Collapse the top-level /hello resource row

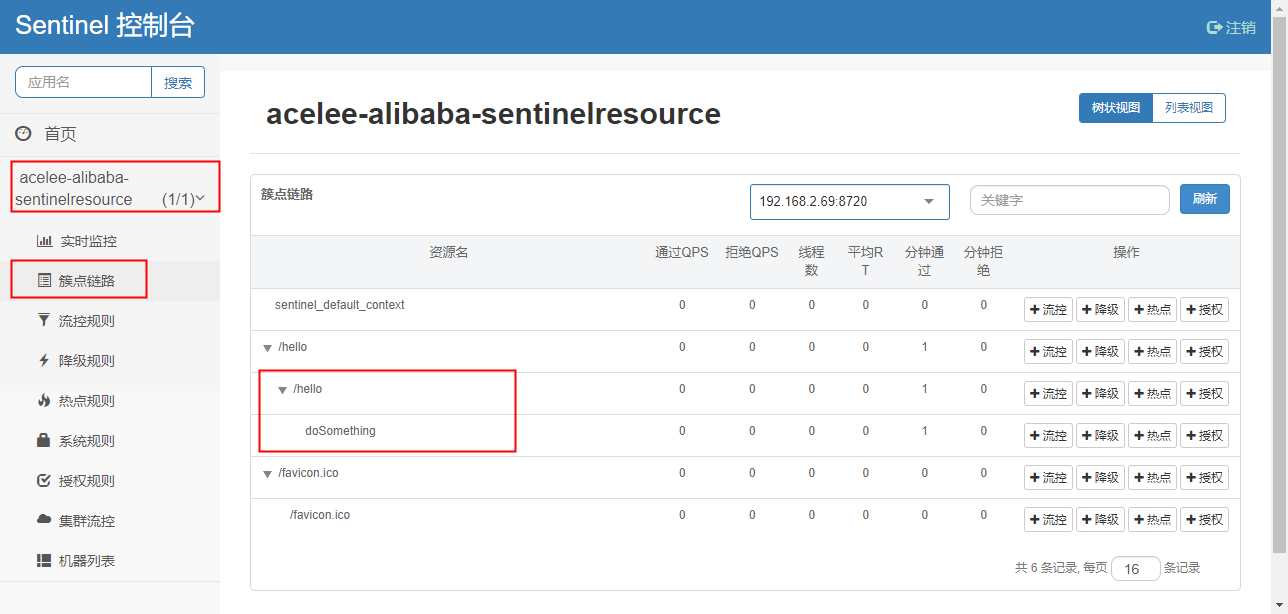[x=267, y=348]
